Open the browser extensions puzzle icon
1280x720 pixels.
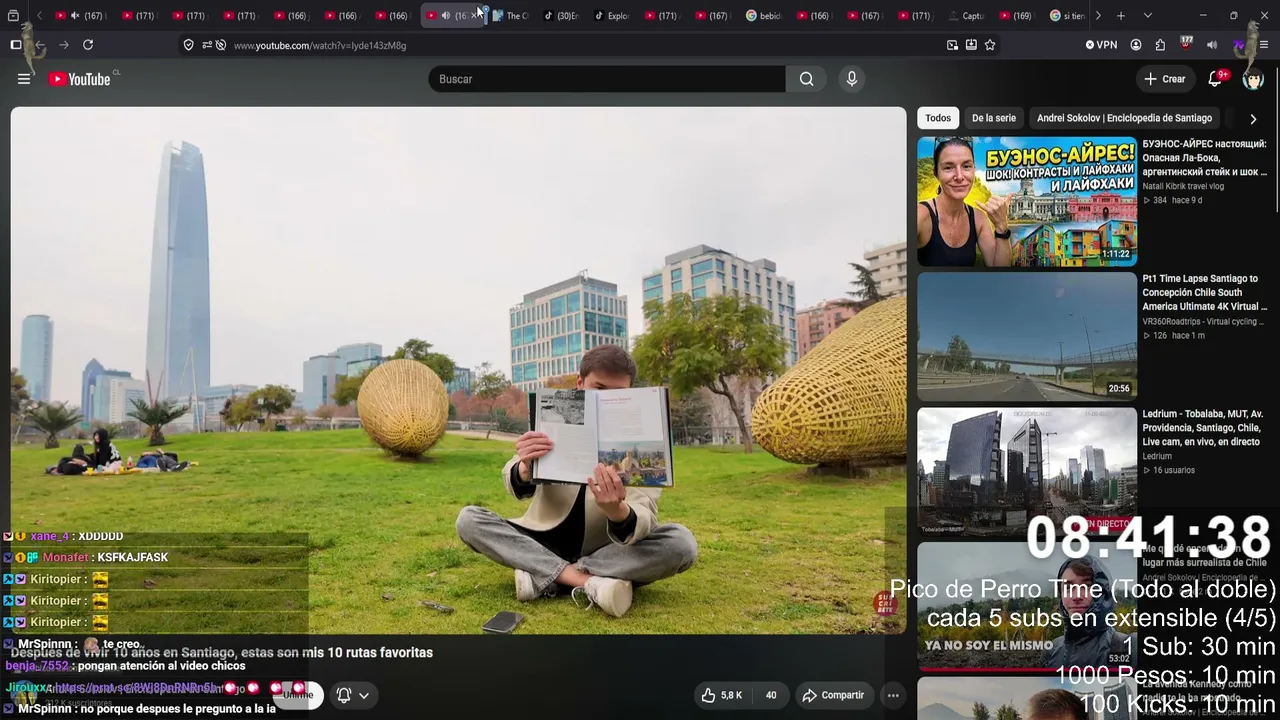coord(1160,45)
